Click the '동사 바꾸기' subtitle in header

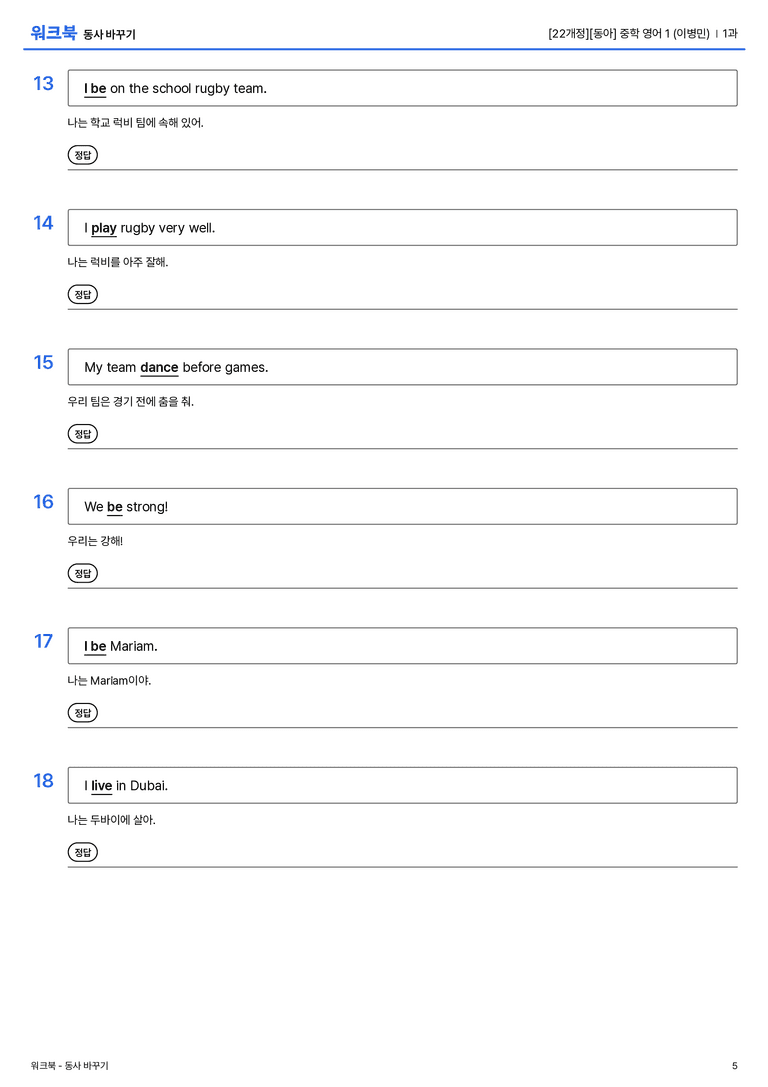click(x=110, y=34)
